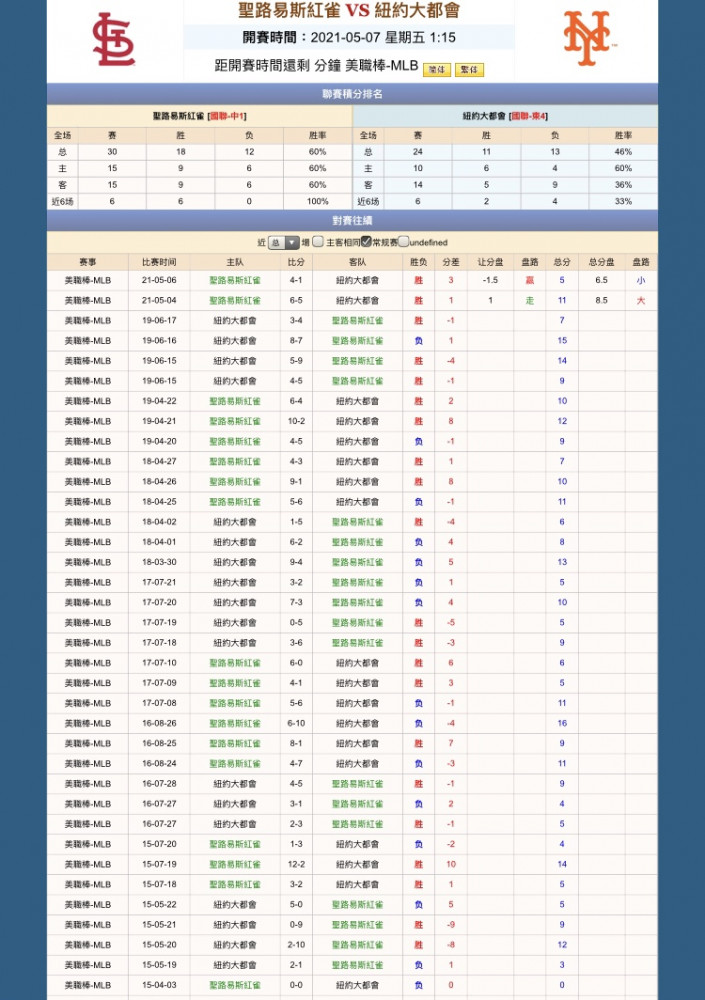Select the 0-0 score on 15-04-03

[296, 985]
